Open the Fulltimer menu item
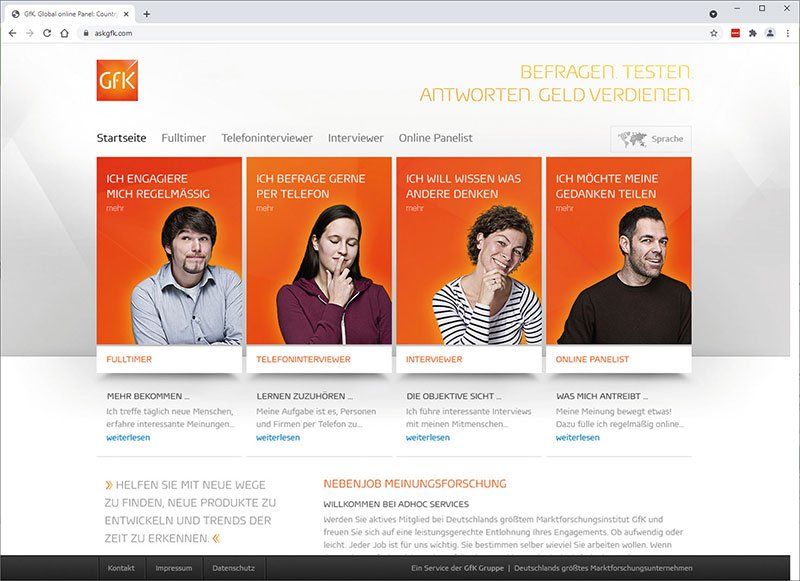Screen dimensions: 800x581 [x=184, y=138]
